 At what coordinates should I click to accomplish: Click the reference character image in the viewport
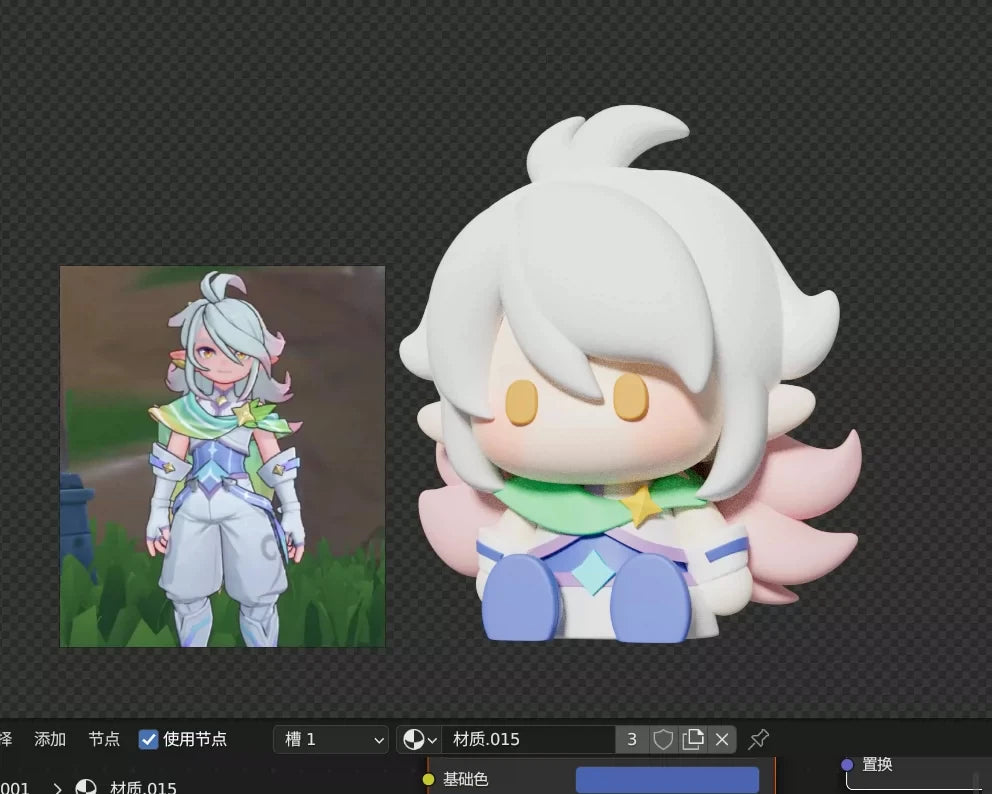tap(222, 456)
